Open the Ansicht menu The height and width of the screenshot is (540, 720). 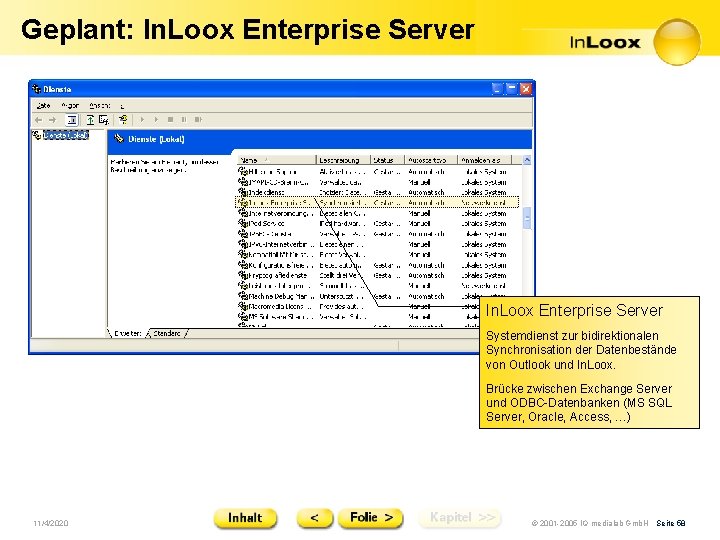pos(100,106)
